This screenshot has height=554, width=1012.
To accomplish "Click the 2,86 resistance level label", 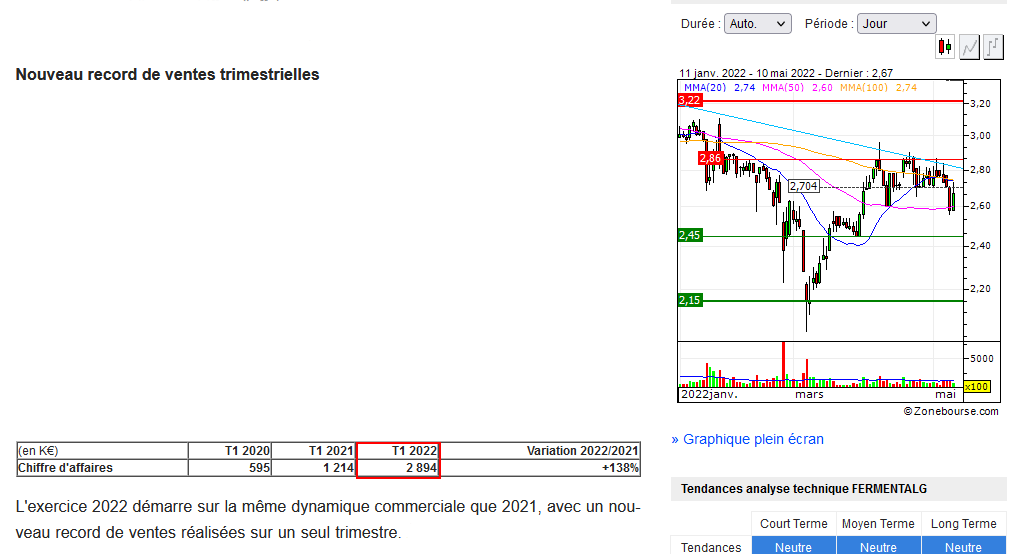I will click(710, 158).
